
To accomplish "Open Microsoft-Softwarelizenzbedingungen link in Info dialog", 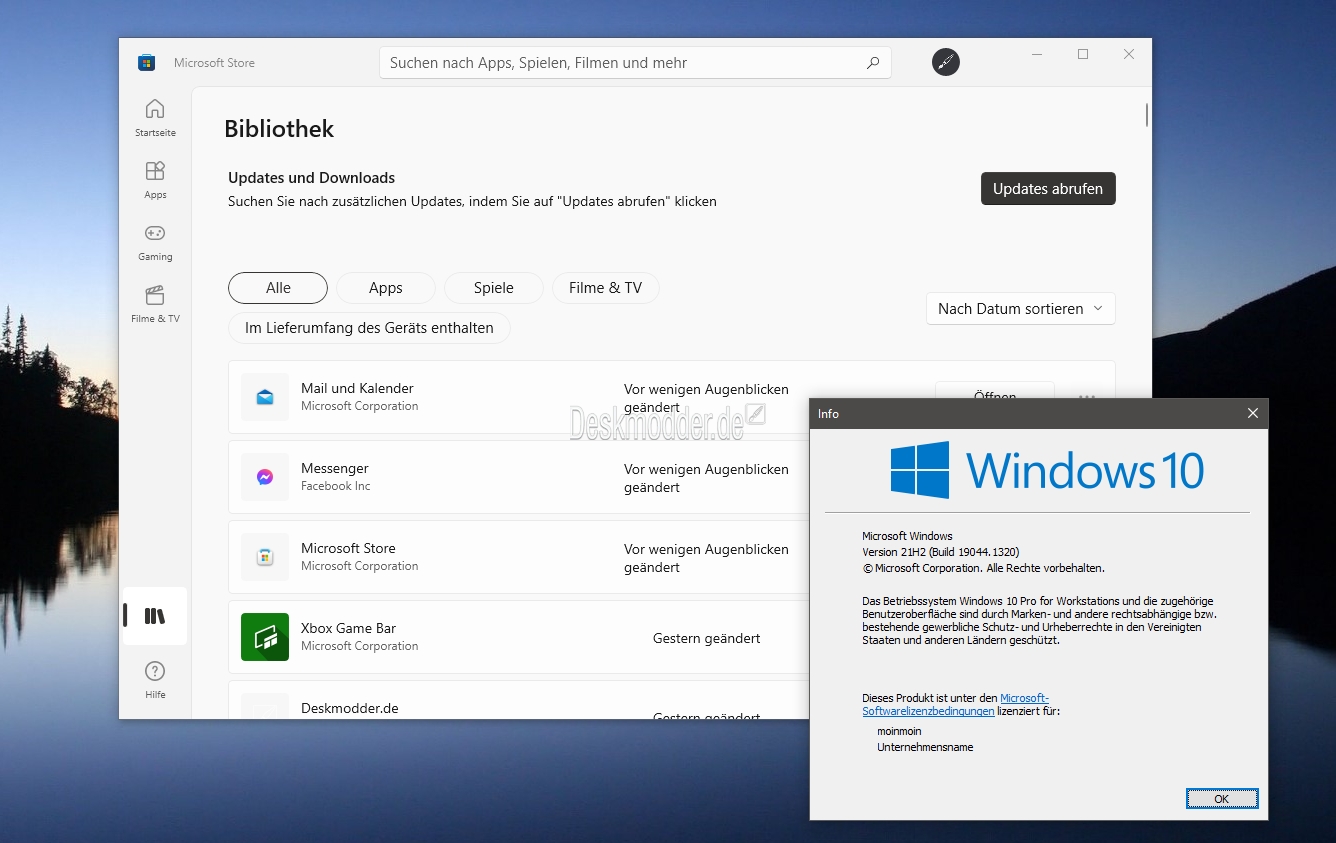I will tap(955, 705).
